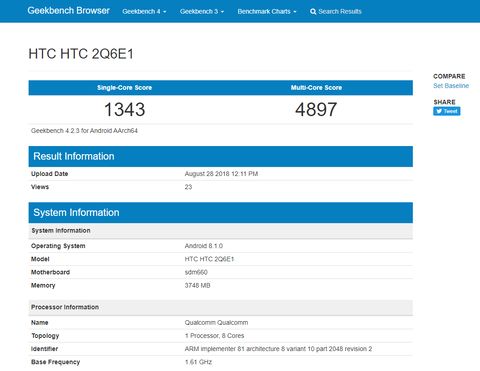Expand the Geekbench 3 dropdown menu
This screenshot has height=371, width=480.
pyautogui.click(x=202, y=11)
